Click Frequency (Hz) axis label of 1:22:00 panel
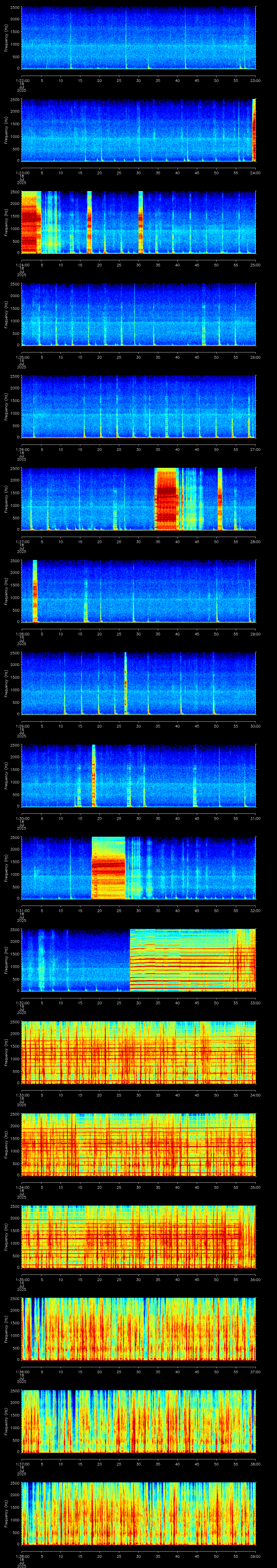Image resolution: width=277 pixels, height=1568 pixels. point(6,38)
